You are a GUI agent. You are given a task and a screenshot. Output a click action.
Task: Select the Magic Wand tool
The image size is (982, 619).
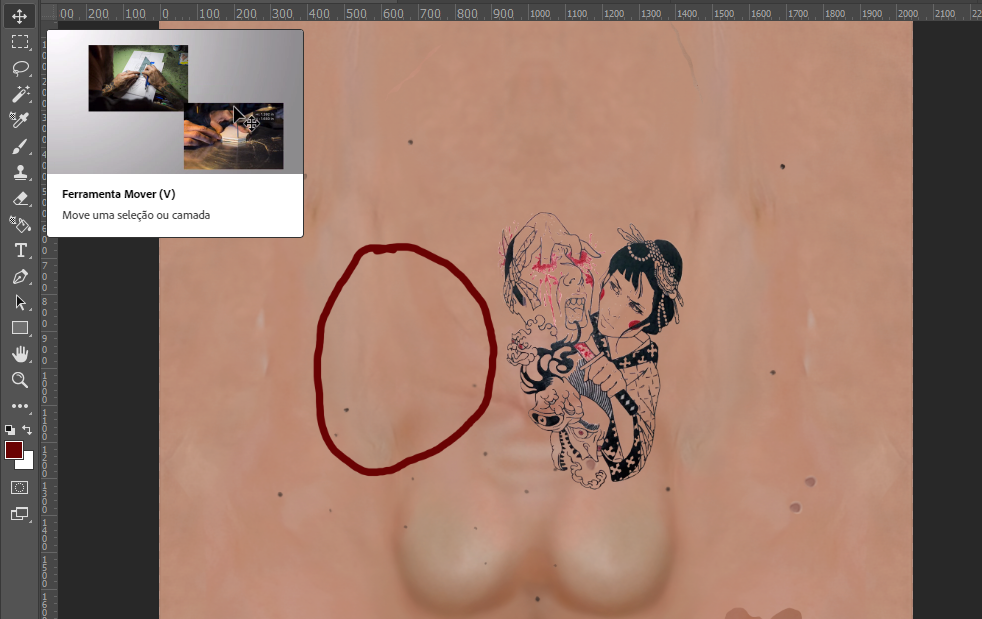20,94
